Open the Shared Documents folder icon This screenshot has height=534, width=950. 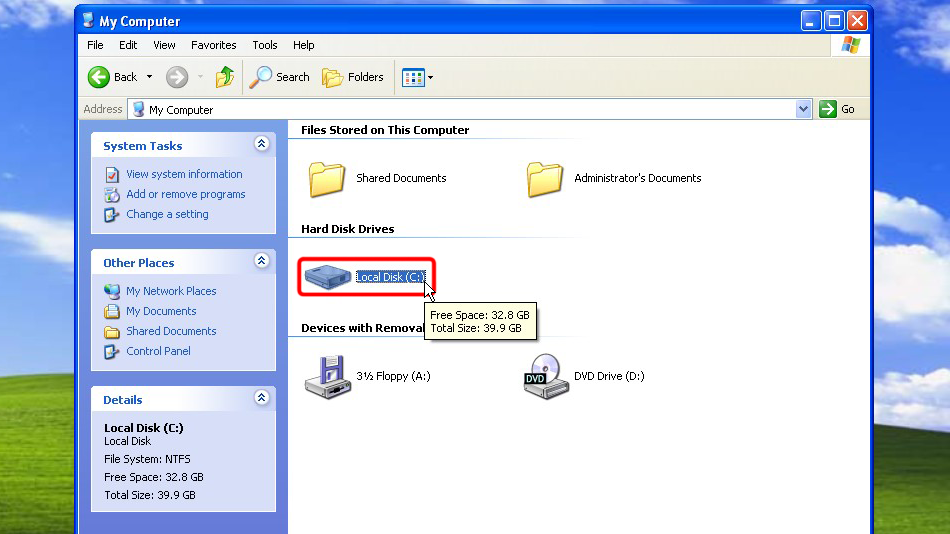pos(327,179)
